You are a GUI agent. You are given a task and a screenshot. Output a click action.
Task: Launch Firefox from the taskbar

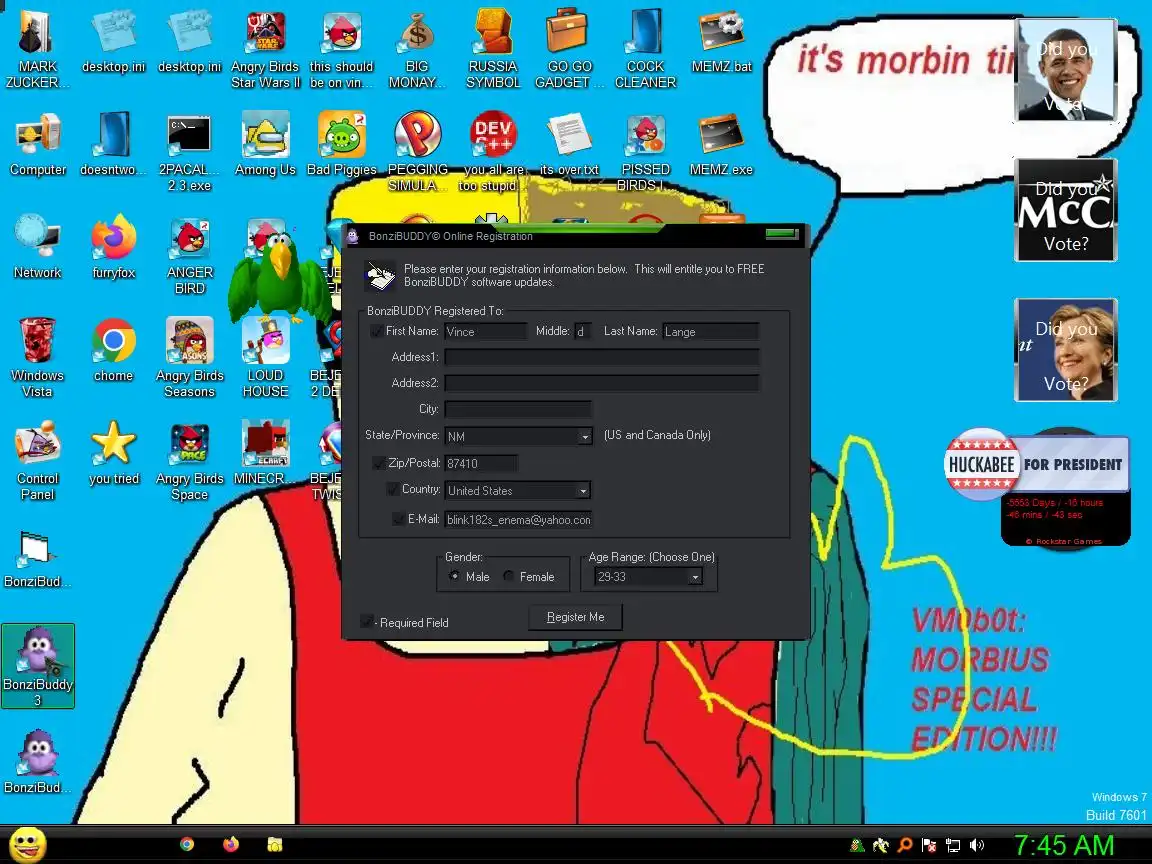(x=231, y=844)
